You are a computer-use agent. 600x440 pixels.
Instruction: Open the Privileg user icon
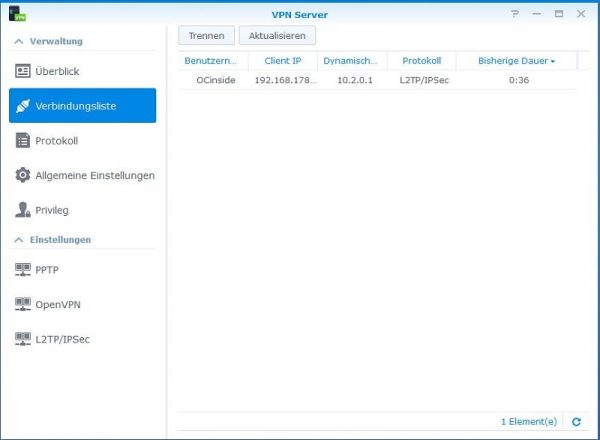coord(24,210)
